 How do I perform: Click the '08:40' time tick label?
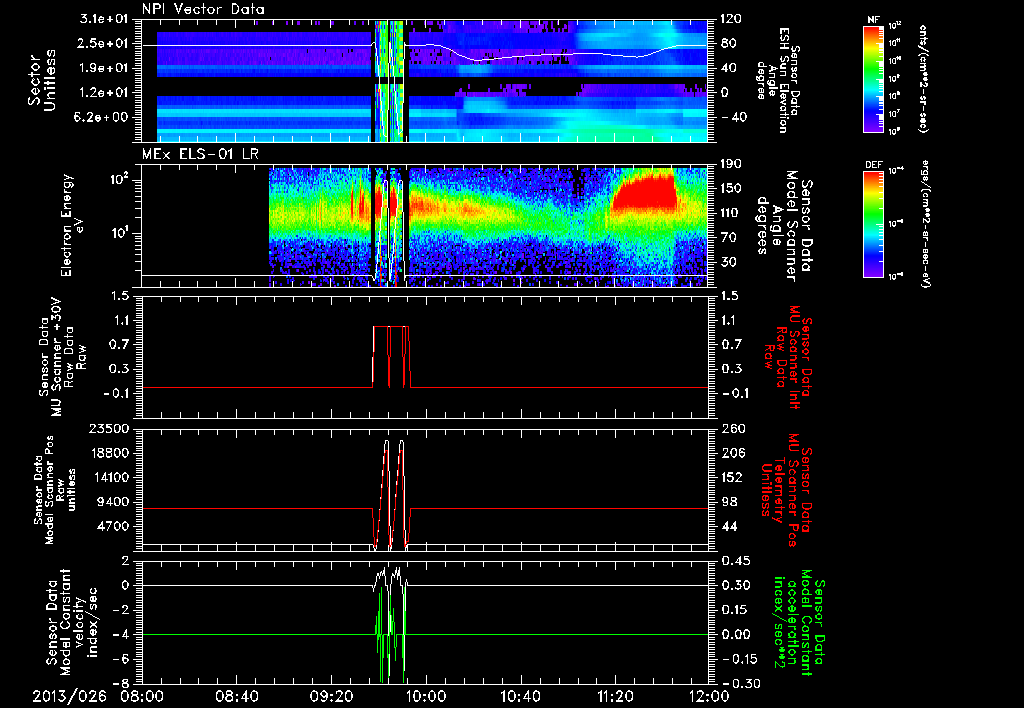click(237, 696)
